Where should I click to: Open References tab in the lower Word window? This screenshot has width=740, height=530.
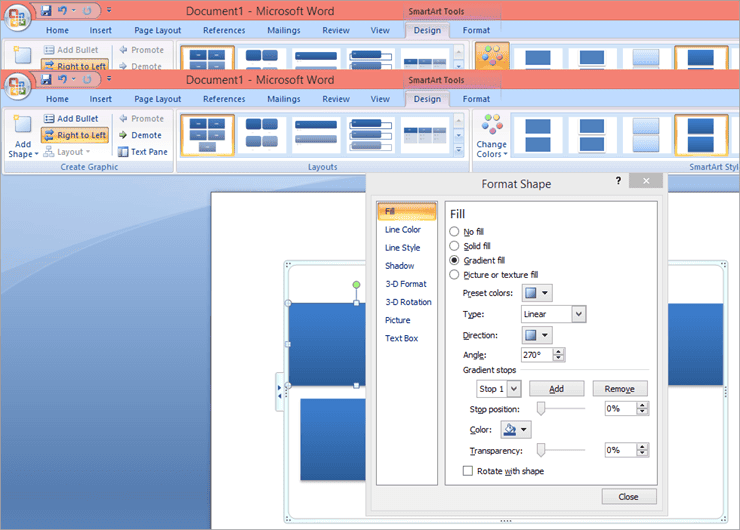(224, 99)
